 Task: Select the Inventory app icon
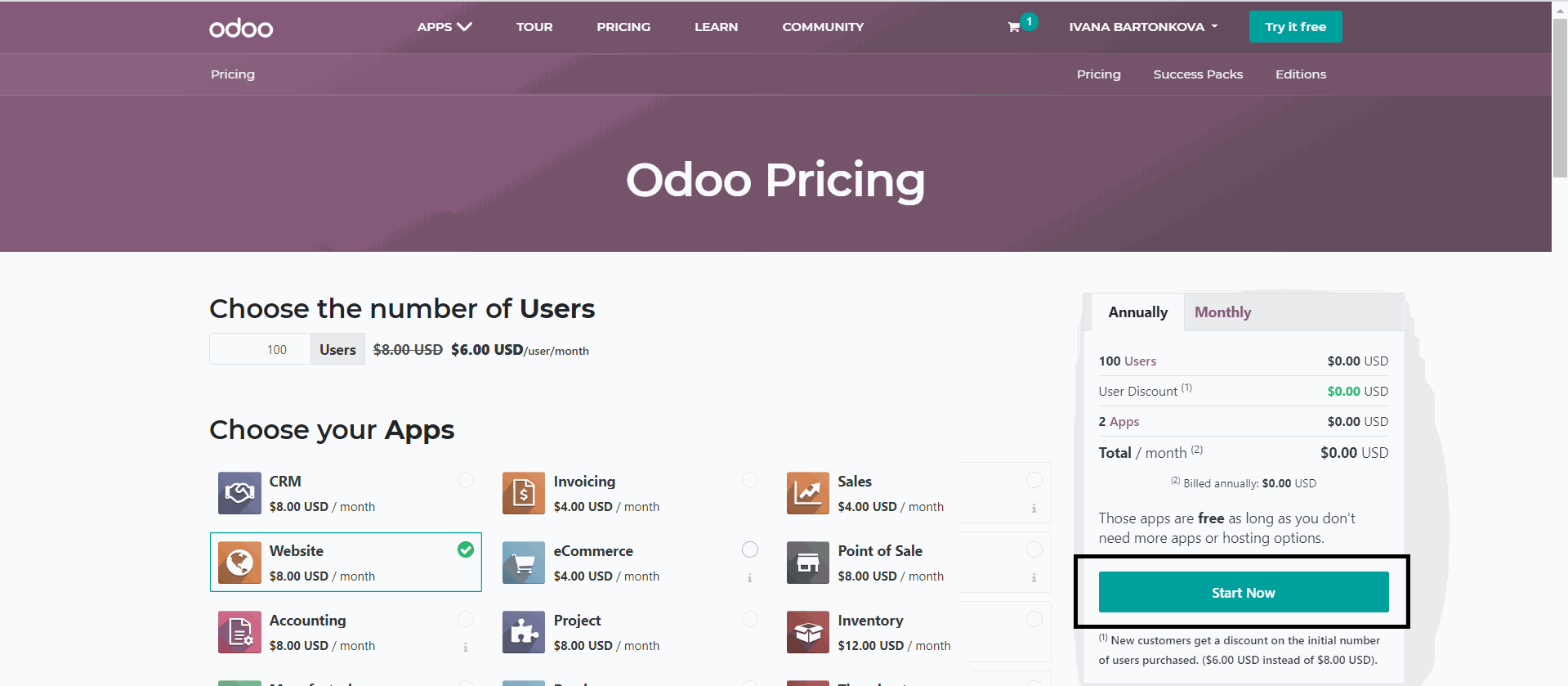click(807, 632)
